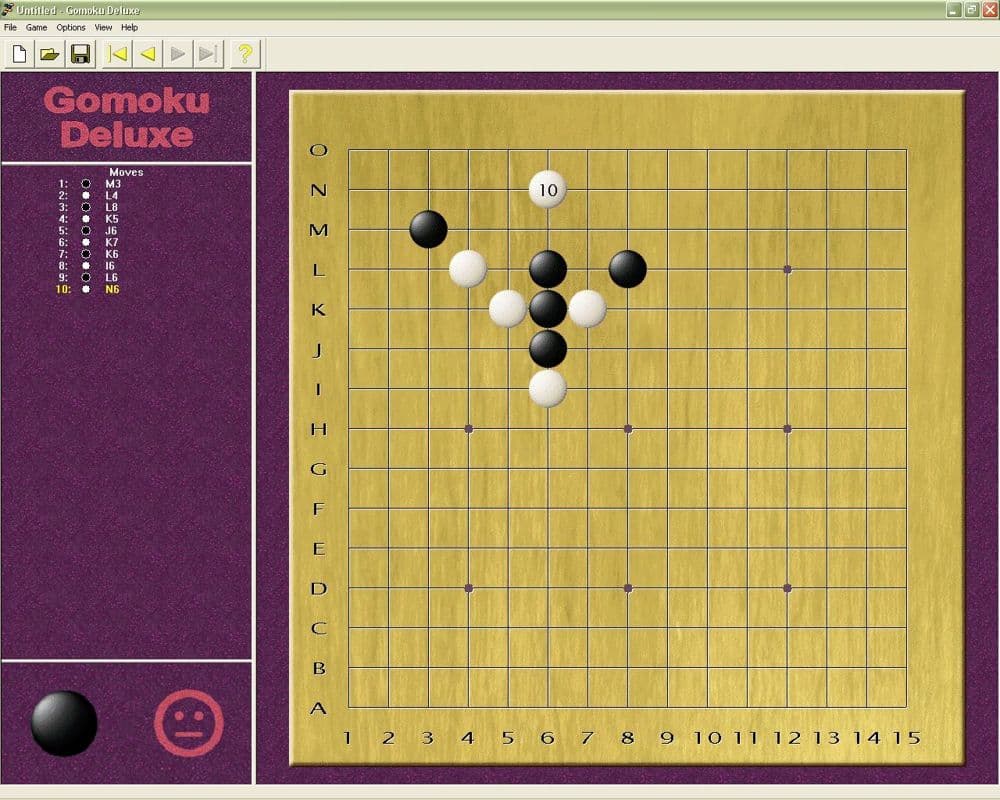Click the black stone at L6
This screenshot has width=1000, height=800.
point(548,269)
